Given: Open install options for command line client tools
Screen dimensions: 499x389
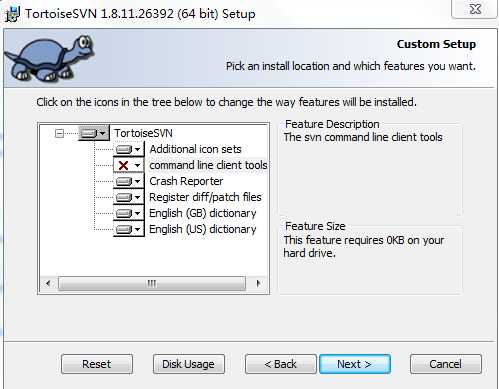Looking at the screenshot, I should coord(129,165).
